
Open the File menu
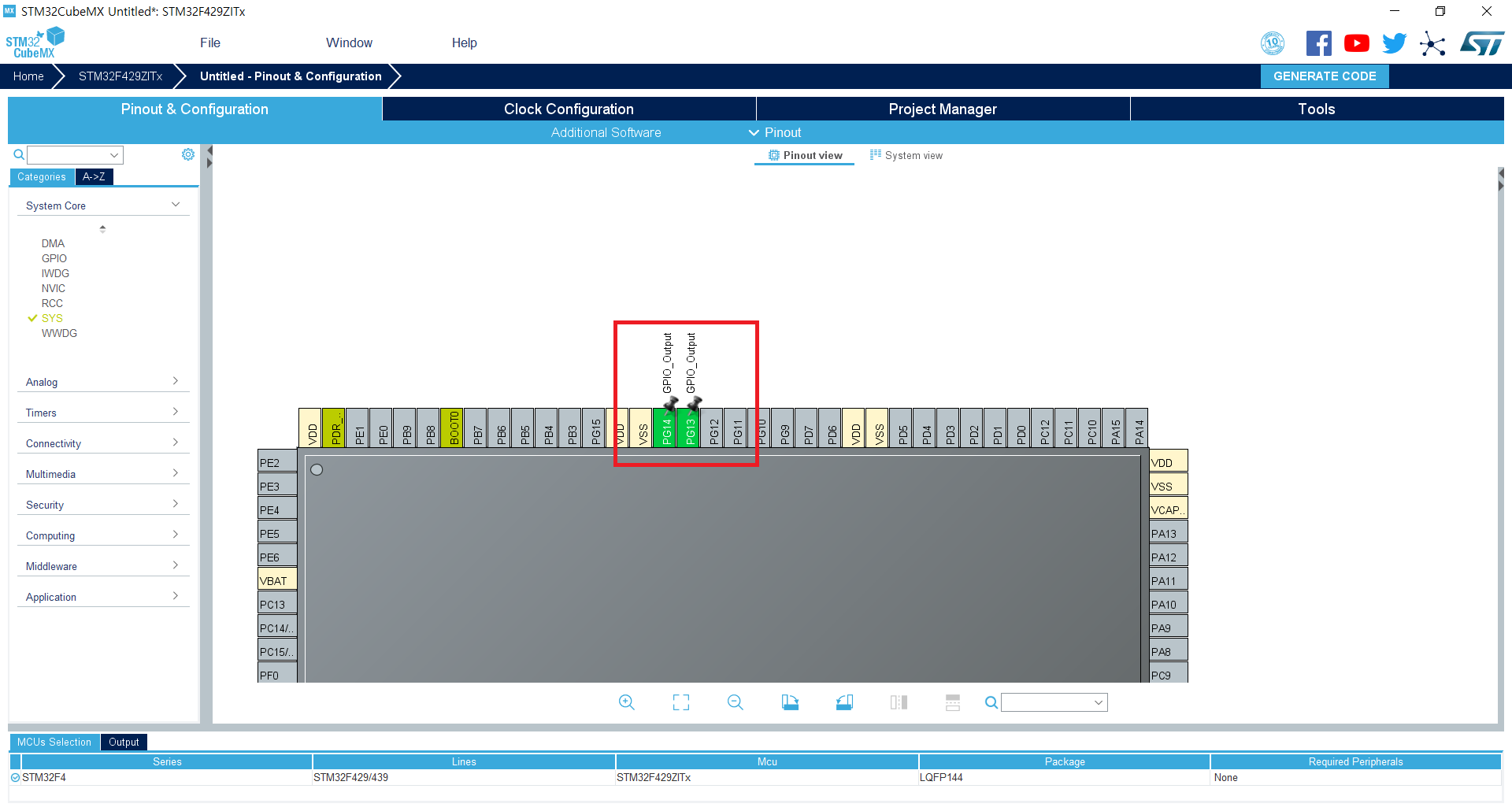tap(210, 43)
